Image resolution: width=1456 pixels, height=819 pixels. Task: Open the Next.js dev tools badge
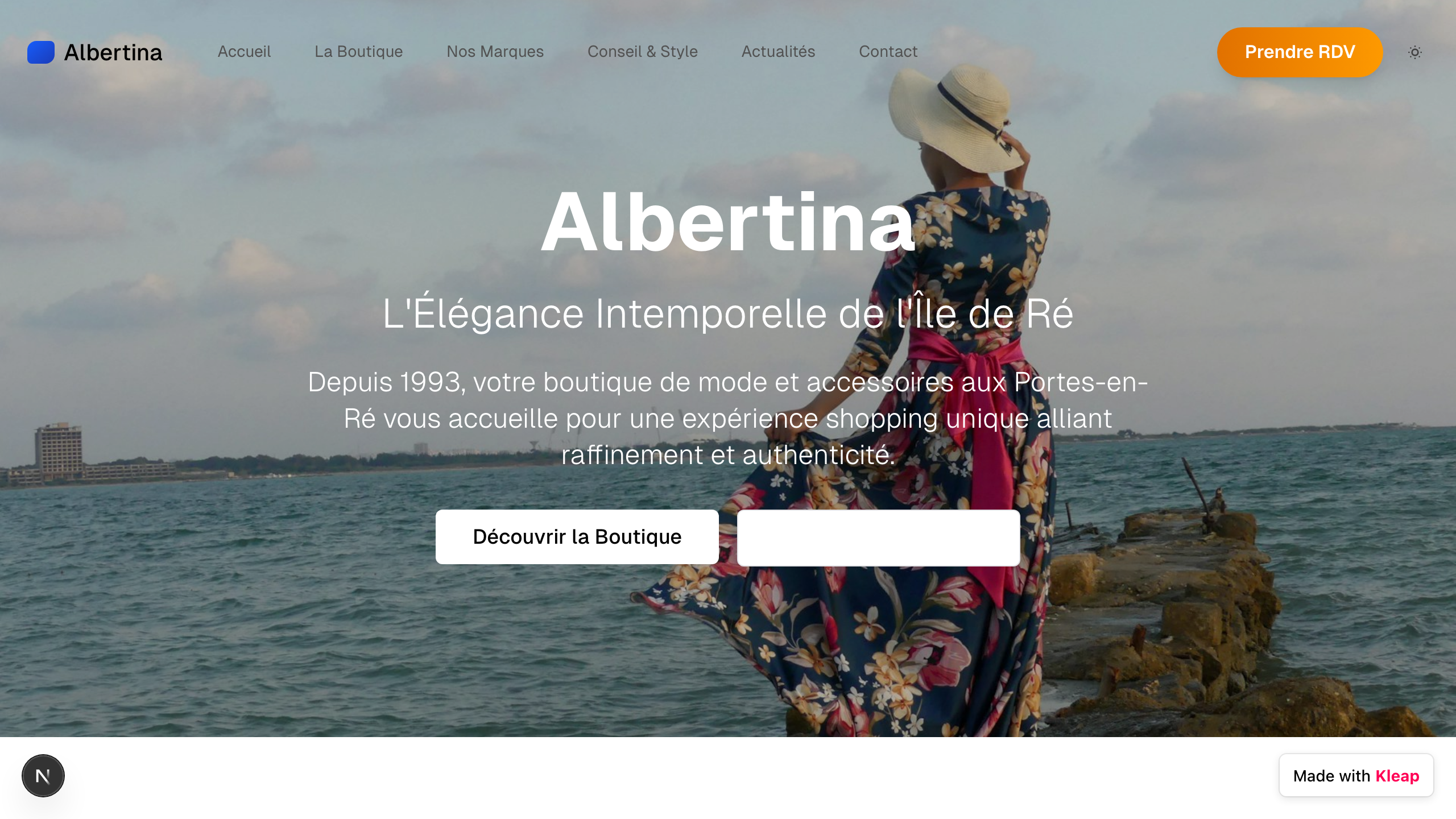(x=43, y=776)
